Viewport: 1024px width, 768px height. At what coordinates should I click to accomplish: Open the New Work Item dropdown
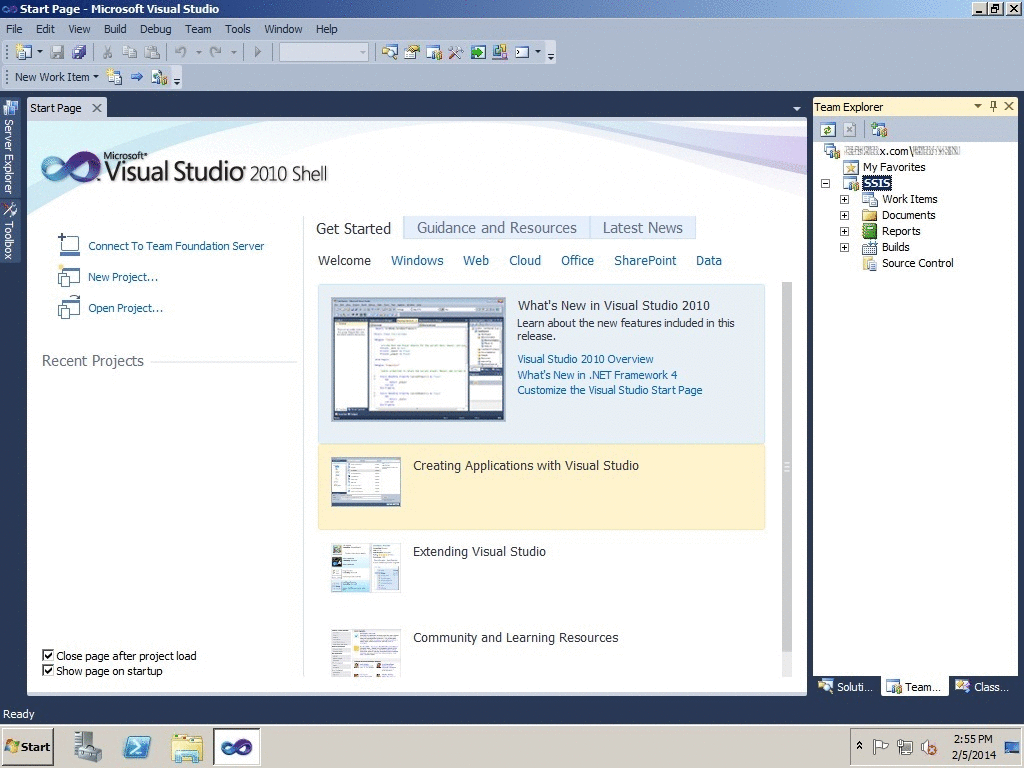point(57,77)
